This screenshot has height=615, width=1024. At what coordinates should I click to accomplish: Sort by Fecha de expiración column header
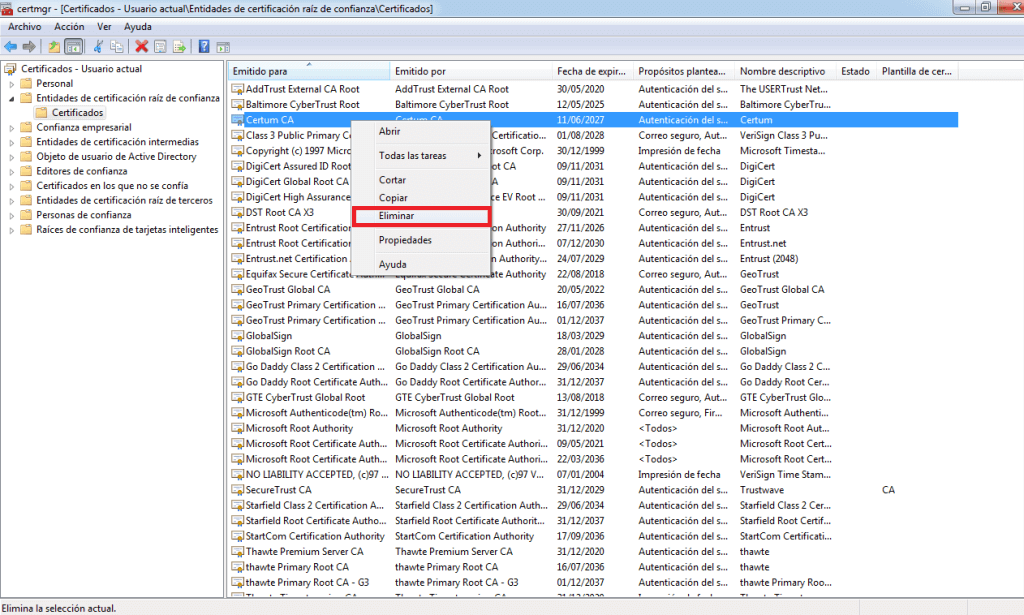coord(592,71)
